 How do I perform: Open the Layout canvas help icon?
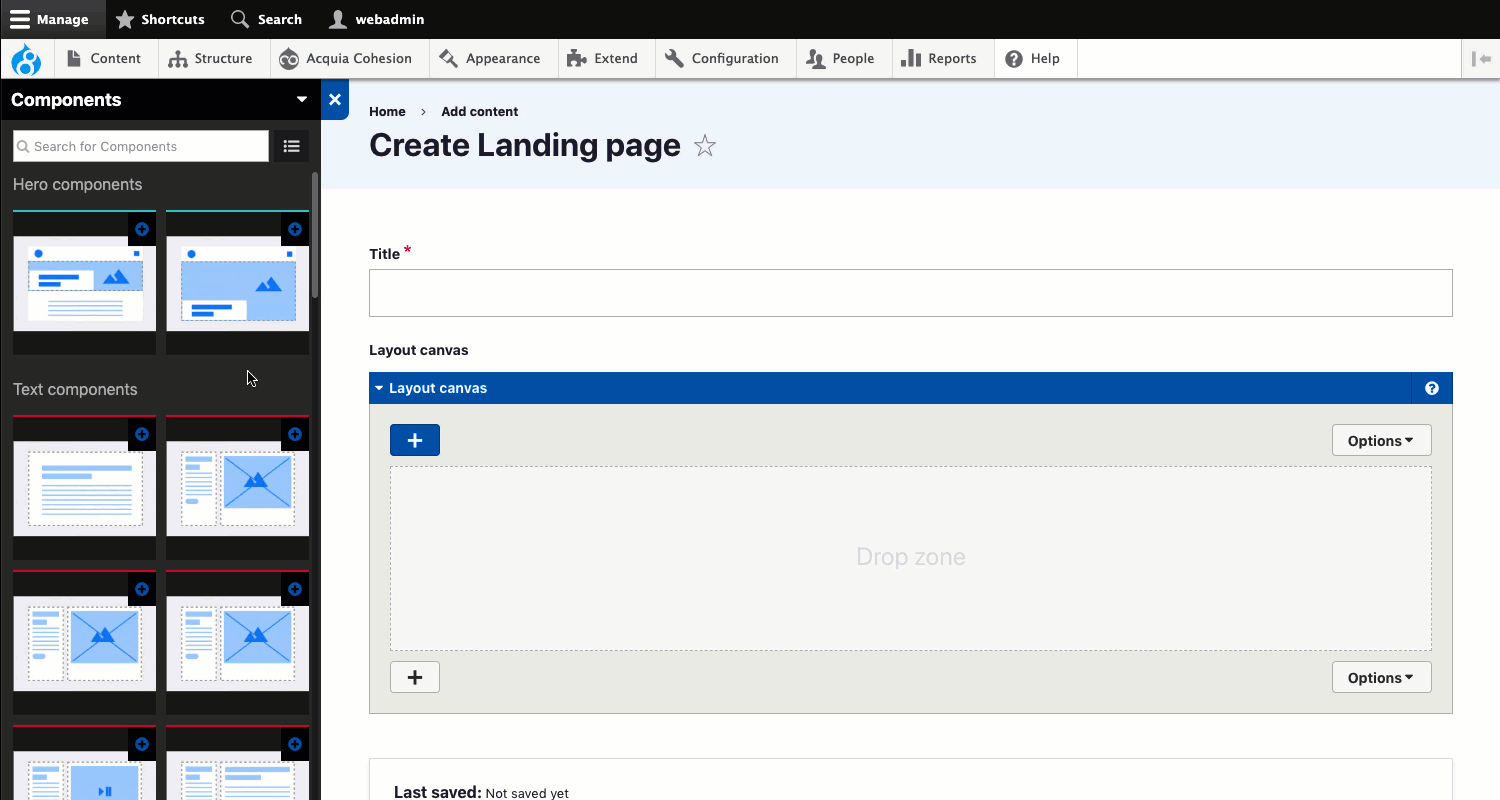coord(1432,388)
